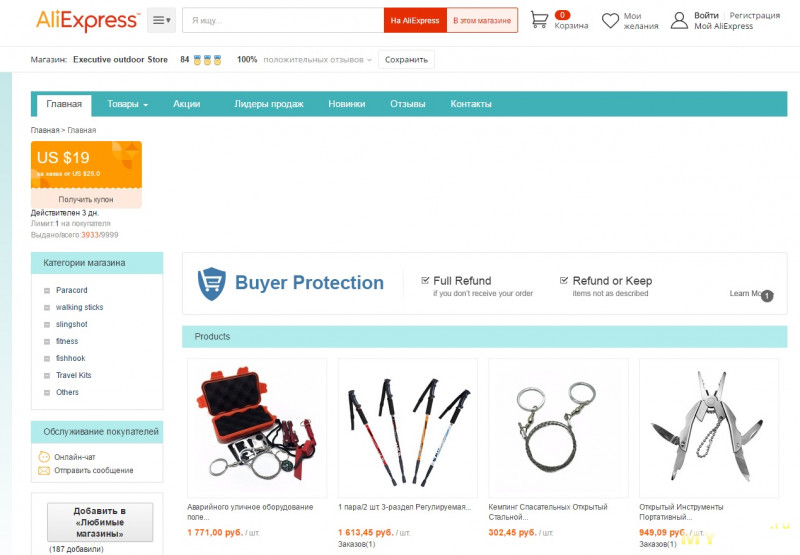Click the send message envelope icon
The image size is (800, 555).
tap(44, 470)
